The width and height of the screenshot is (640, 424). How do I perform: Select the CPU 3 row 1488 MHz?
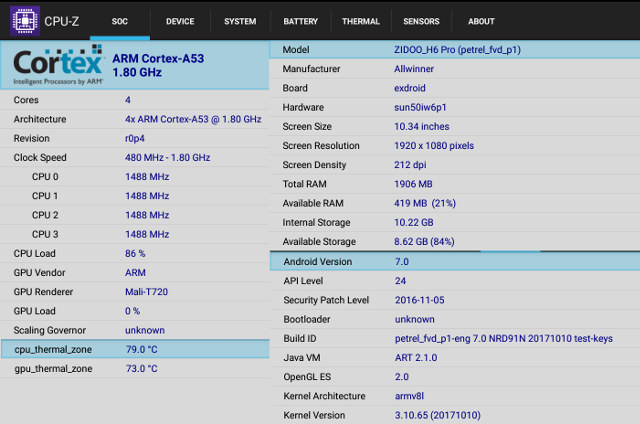[135, 234]
